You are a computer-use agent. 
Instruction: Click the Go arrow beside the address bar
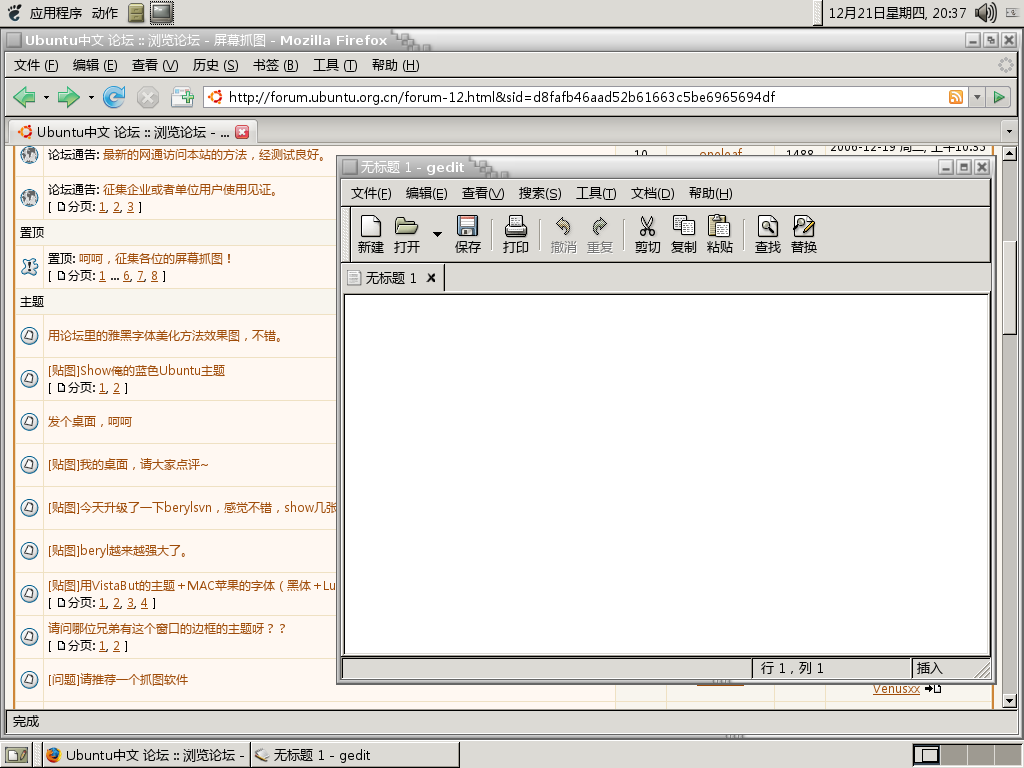999,97
